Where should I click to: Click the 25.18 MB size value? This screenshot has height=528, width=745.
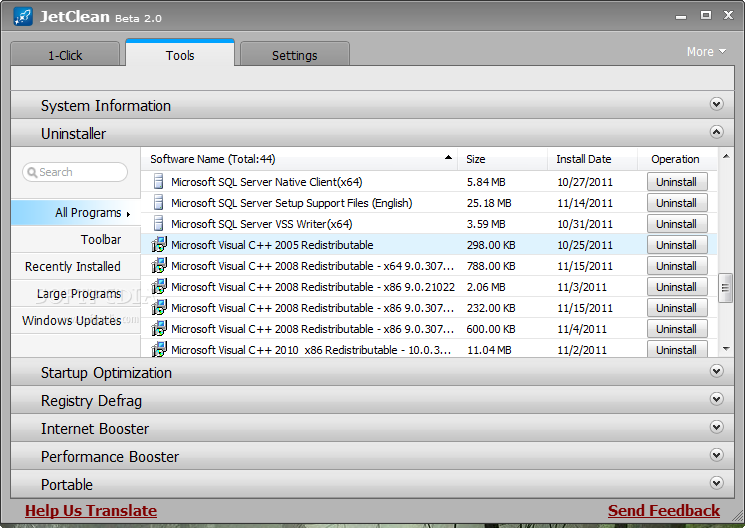489,203
